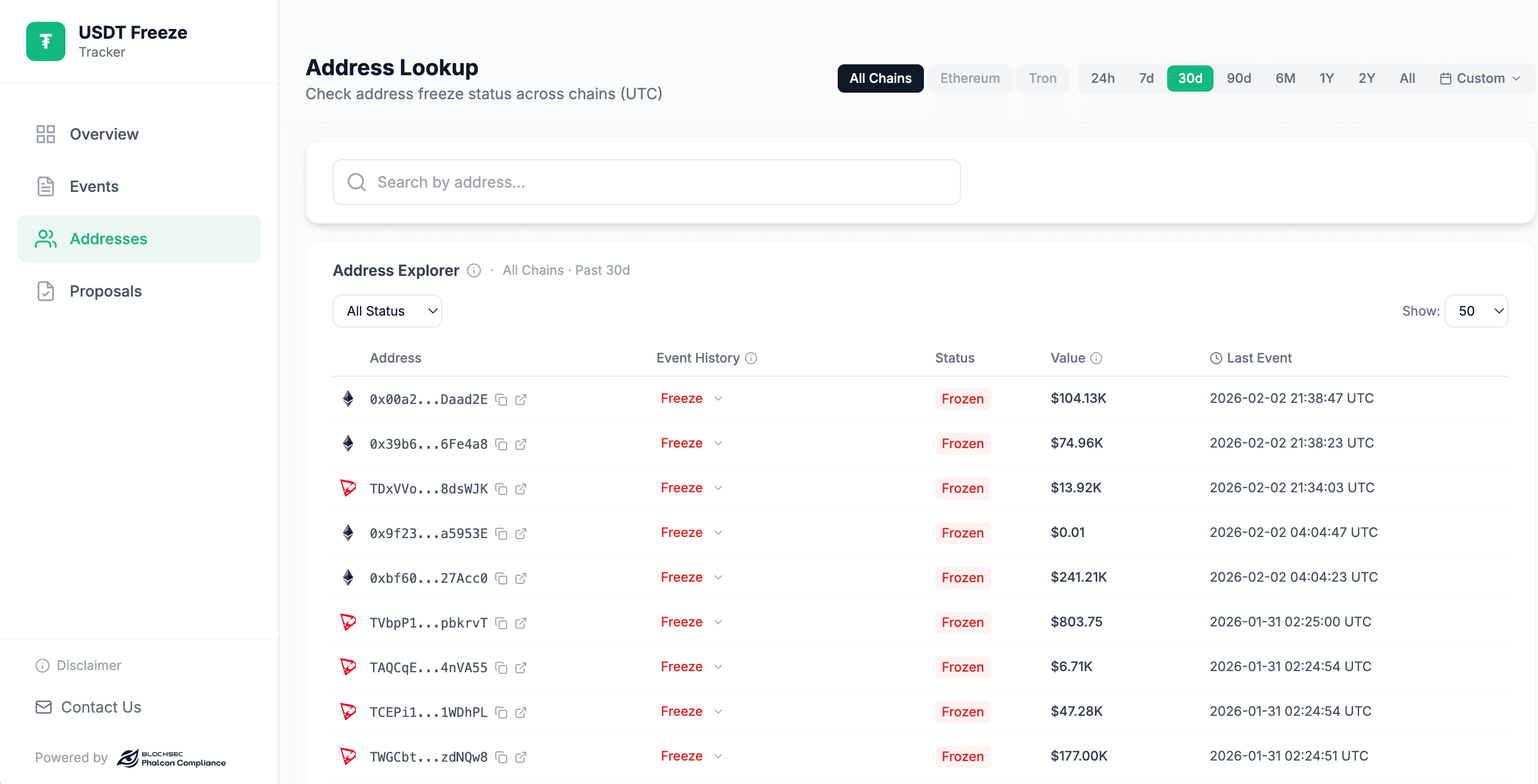
Task: Select the Tron chain filter
Action: tap(1042, 78)
